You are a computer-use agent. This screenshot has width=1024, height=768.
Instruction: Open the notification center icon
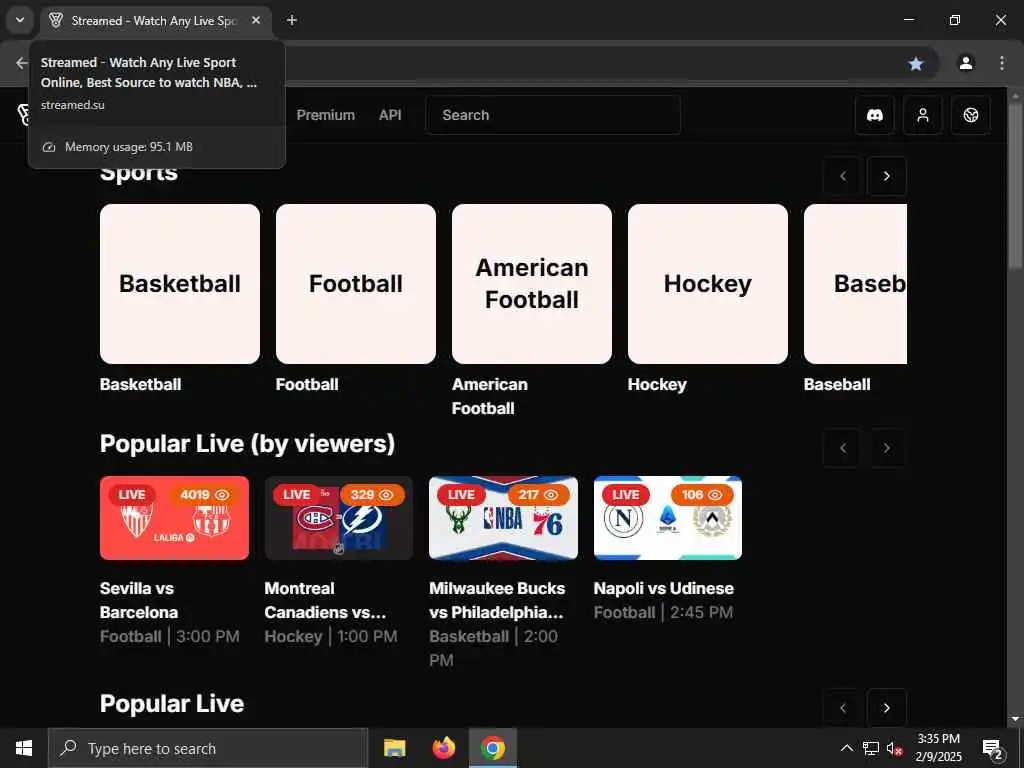pyautogui.click(x=992, y=748)
